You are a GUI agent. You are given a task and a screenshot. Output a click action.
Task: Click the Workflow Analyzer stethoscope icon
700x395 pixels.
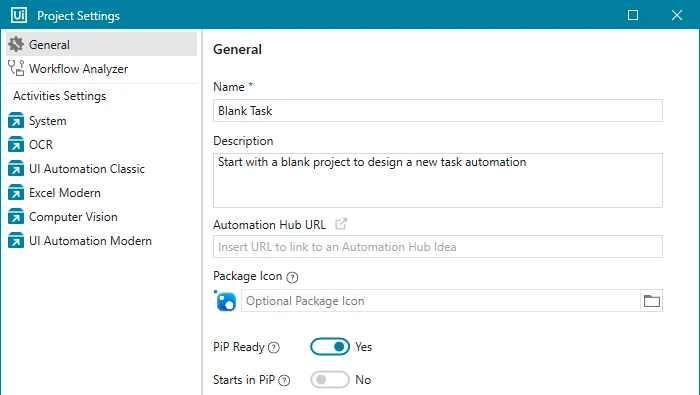click(16, 68)
